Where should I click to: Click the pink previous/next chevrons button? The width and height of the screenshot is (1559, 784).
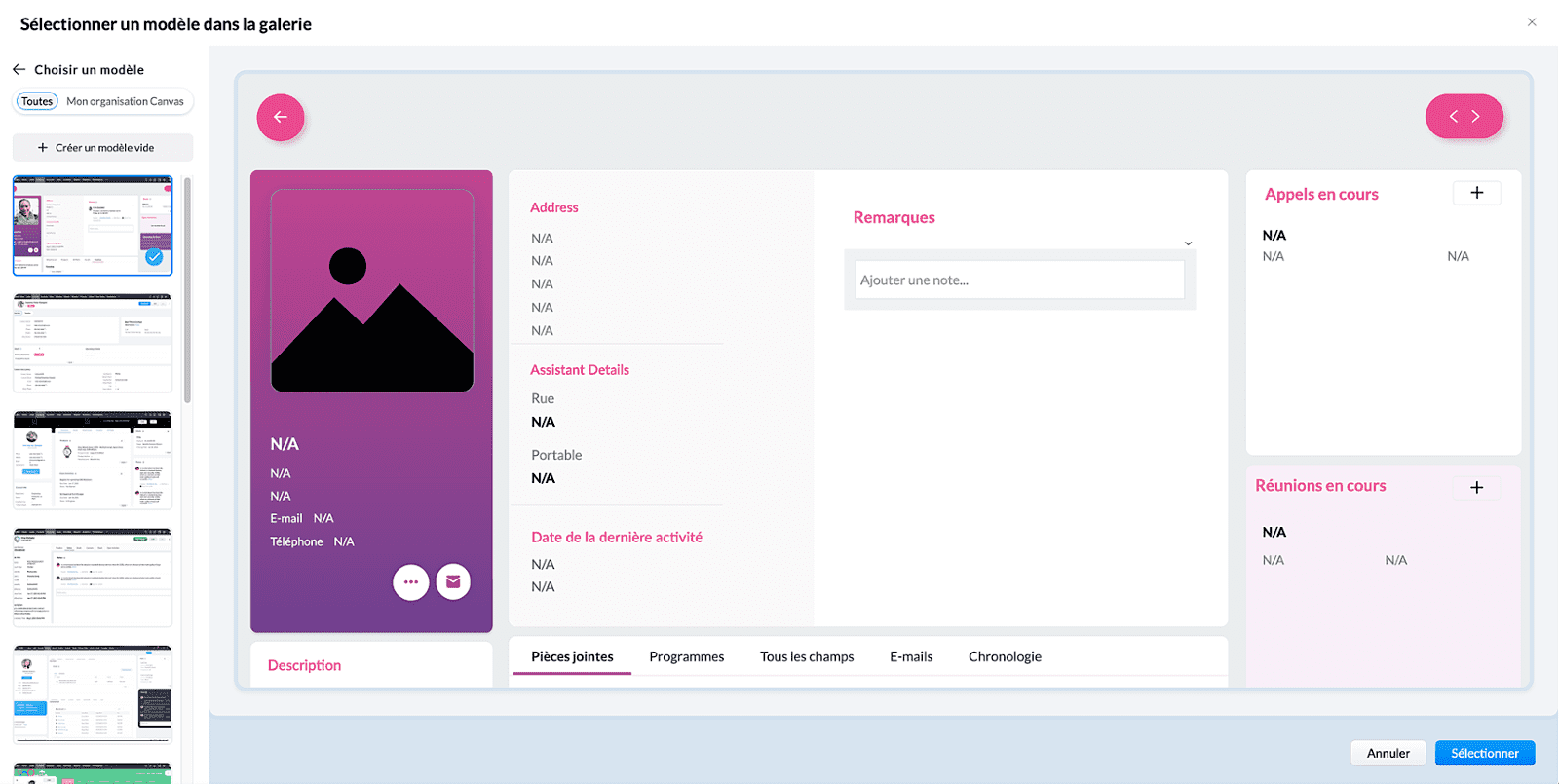1464,116
